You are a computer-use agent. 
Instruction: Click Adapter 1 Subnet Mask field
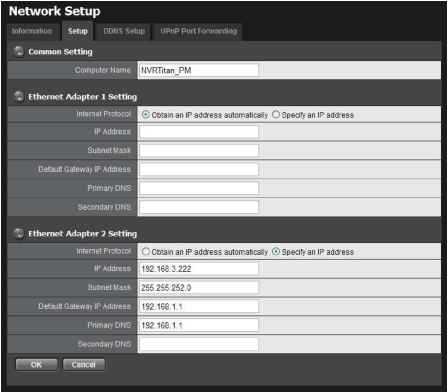(199, 151)
